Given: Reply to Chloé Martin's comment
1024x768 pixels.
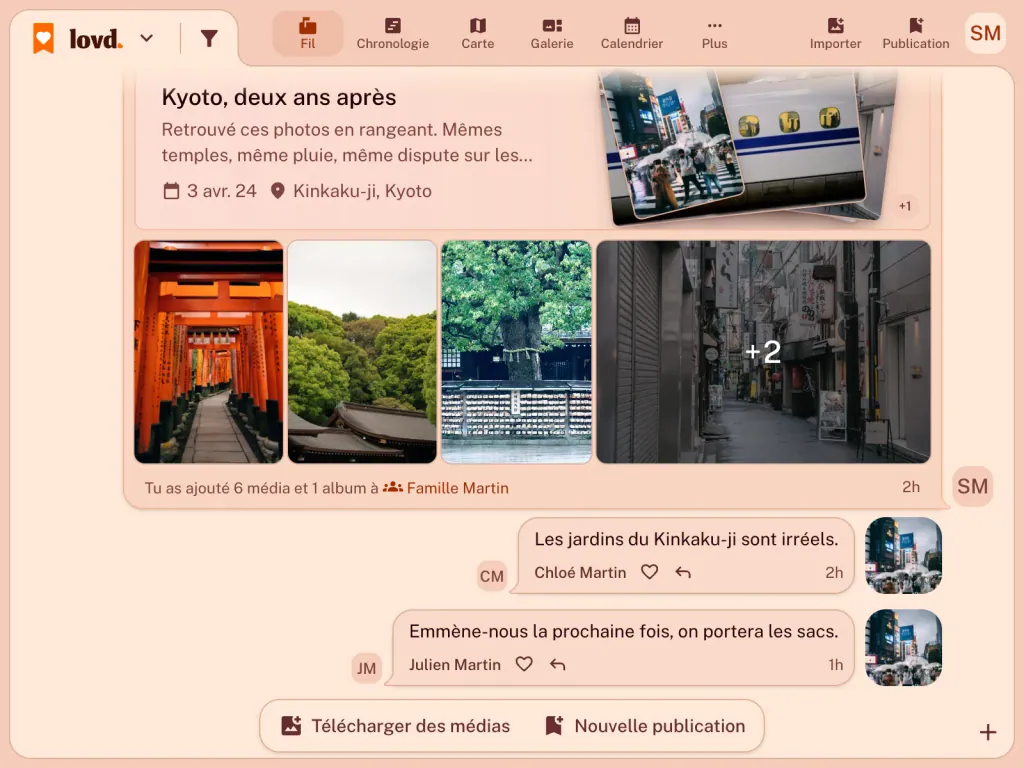Looking at the screenshot, I should click(683, 573).
